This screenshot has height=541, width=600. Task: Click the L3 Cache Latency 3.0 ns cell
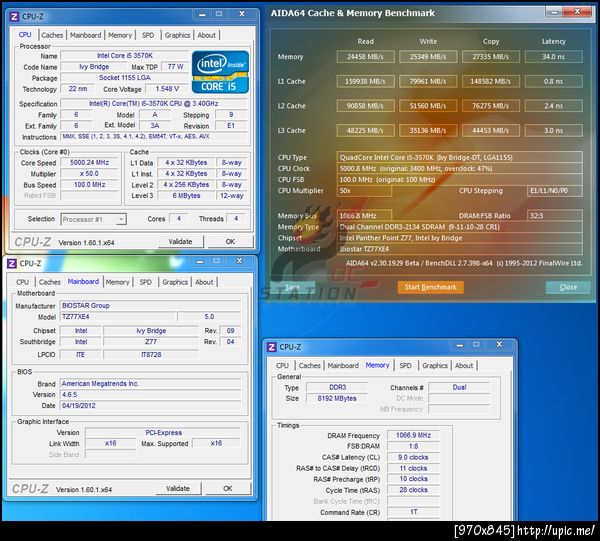(x=553, y=130)
